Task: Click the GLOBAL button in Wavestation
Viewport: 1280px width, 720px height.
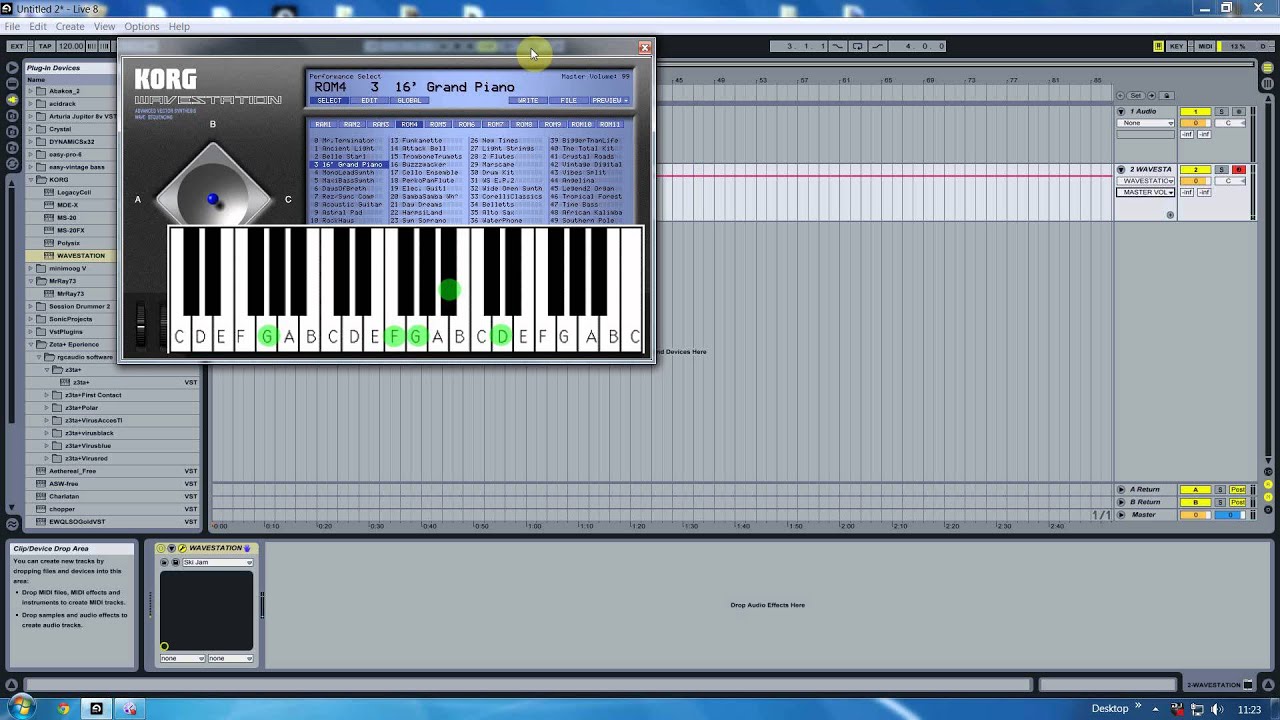Action: pyautogui.click(x=409, y=100)
